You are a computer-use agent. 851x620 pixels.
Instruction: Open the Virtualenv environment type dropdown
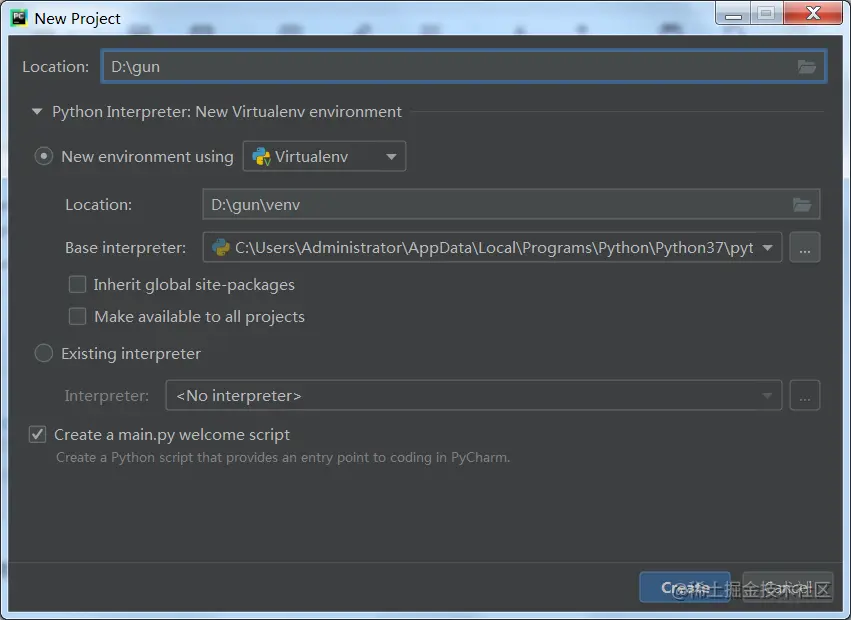click(324, 156)
